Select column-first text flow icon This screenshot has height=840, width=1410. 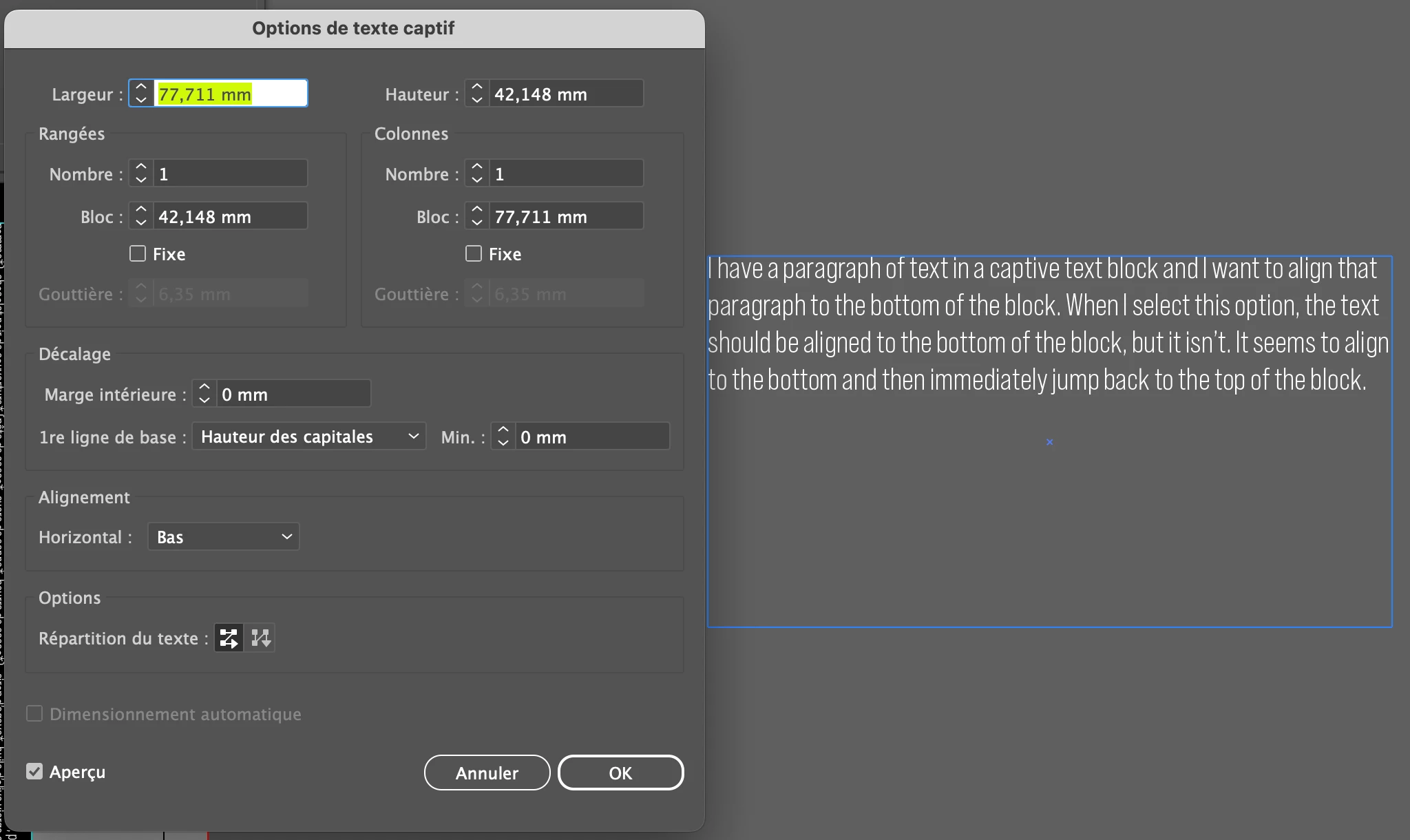pyautogui.click(x=261, y=638)
